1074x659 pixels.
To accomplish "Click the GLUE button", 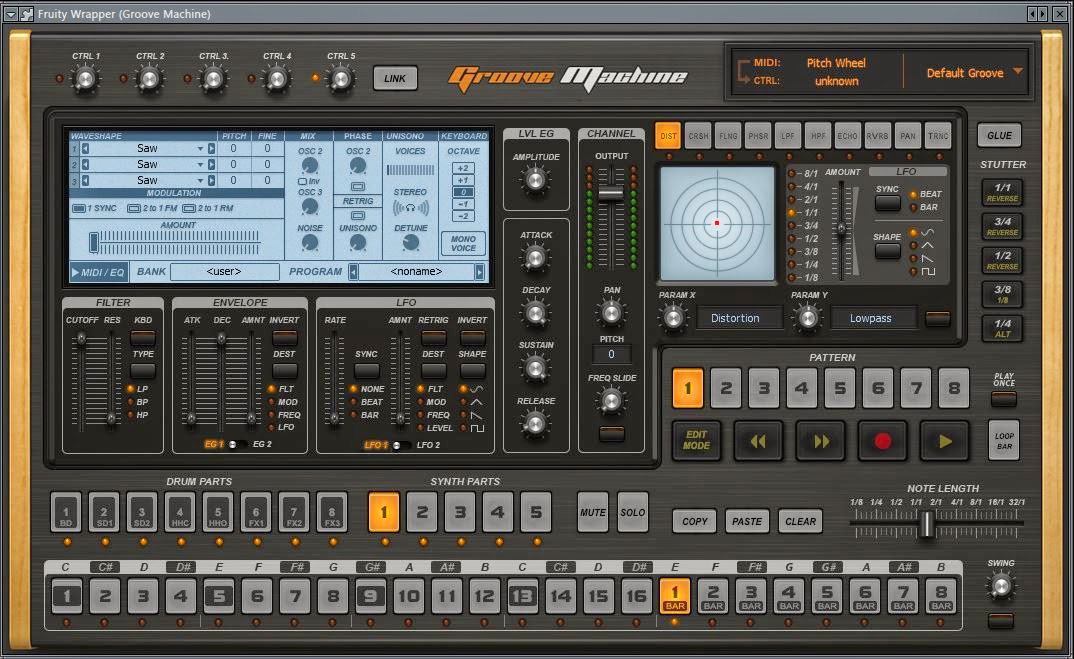I will 1001,136.
